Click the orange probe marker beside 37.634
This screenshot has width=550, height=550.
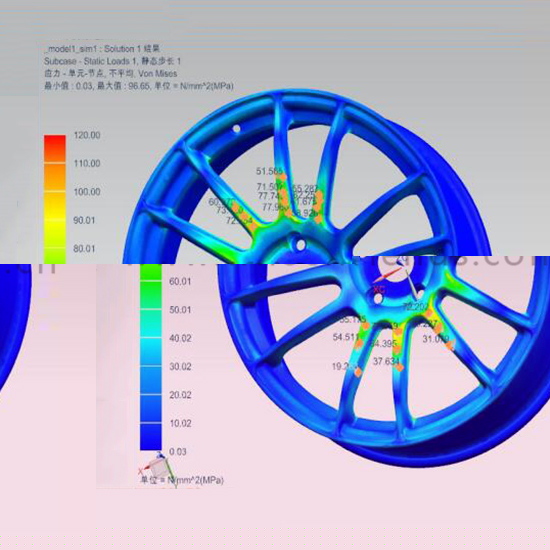(x=400, y=368)
